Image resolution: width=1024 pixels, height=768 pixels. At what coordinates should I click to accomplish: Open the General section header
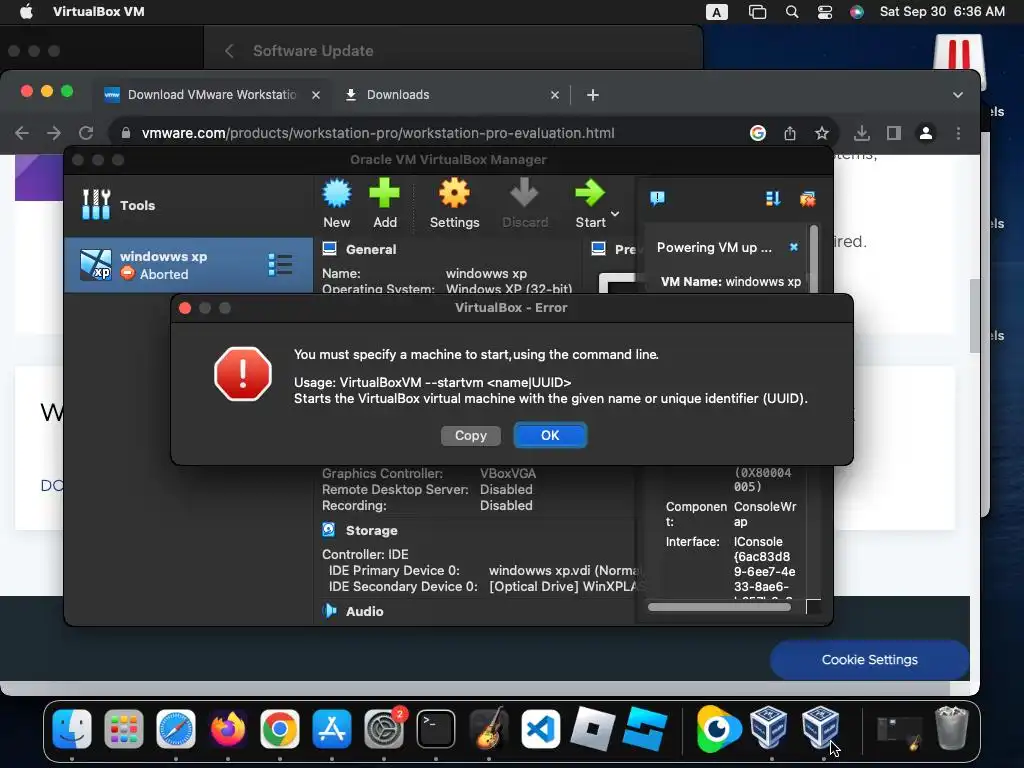pos(370,249)
